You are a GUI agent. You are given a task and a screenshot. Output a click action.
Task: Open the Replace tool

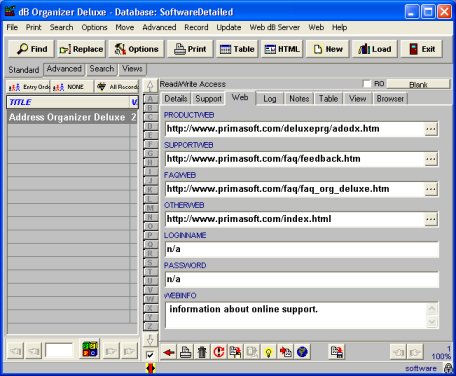tap(81, 49)
